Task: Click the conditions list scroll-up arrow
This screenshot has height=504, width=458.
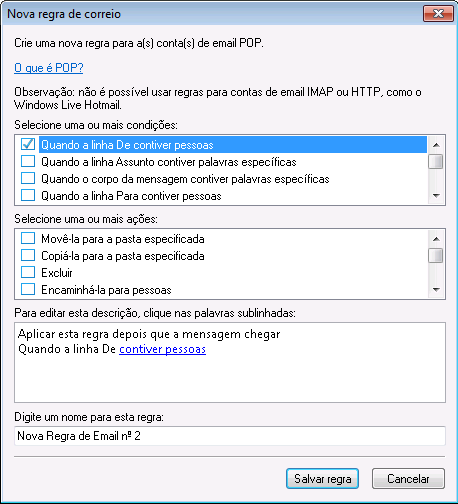Action: coord(436,145)
